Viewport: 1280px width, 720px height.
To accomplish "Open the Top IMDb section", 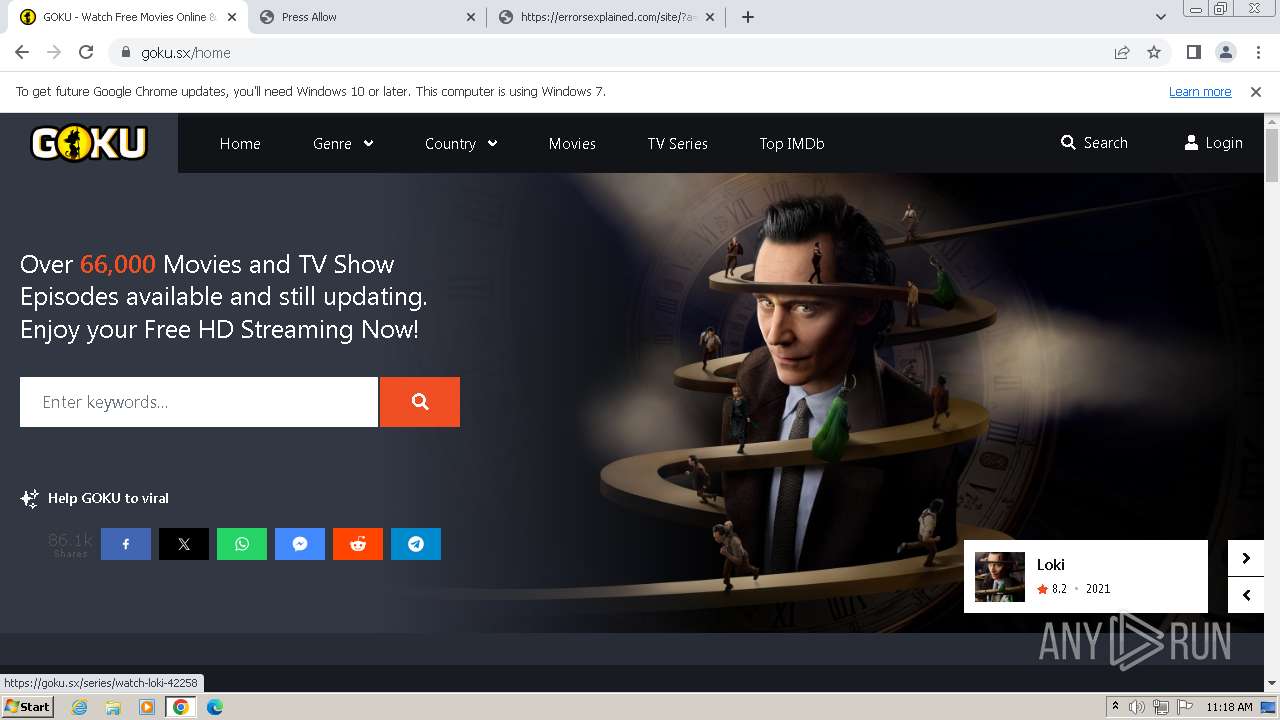I will coord(792,143).
